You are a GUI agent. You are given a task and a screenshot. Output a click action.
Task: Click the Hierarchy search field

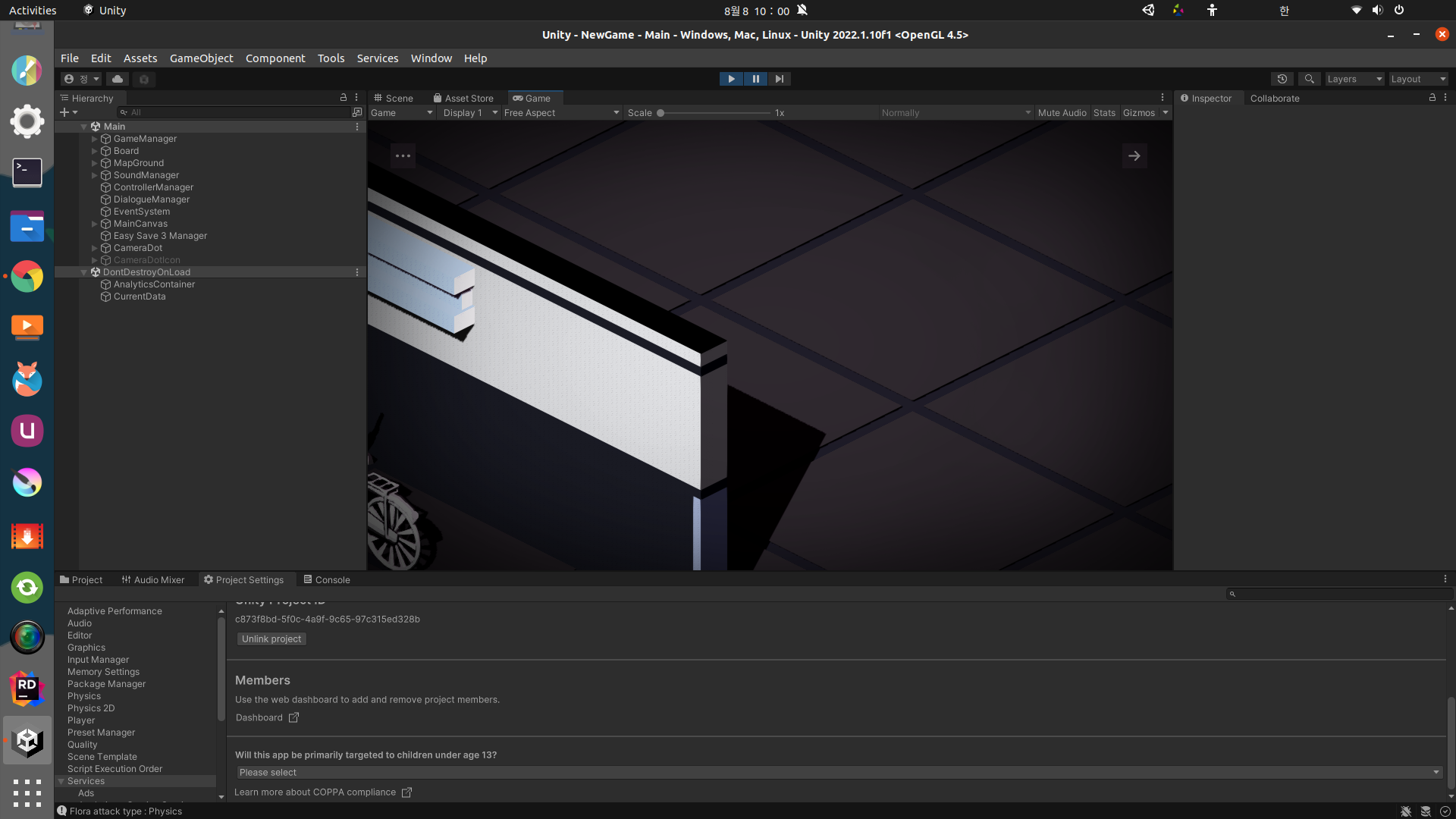pyautogui.click(x=234, y=112)
